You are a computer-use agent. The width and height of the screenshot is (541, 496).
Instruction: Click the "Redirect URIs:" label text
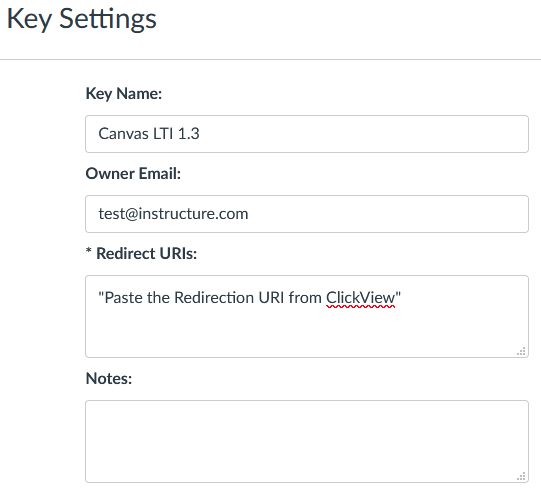click(x=147, y=254)
